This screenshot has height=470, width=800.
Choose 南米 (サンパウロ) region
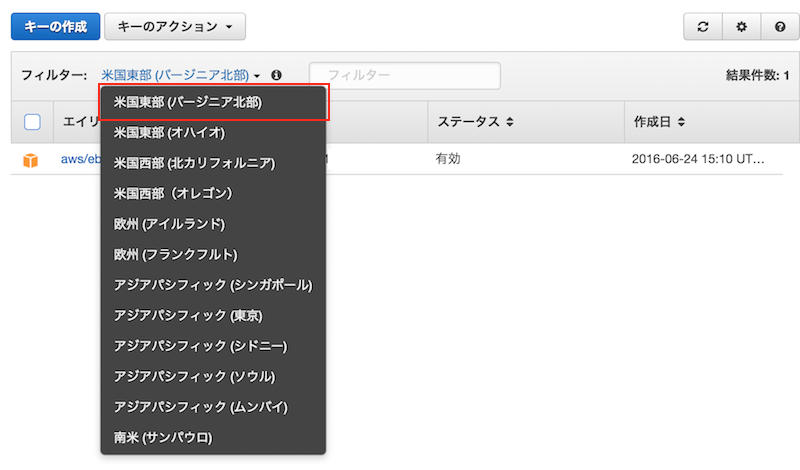coord(213,437)
